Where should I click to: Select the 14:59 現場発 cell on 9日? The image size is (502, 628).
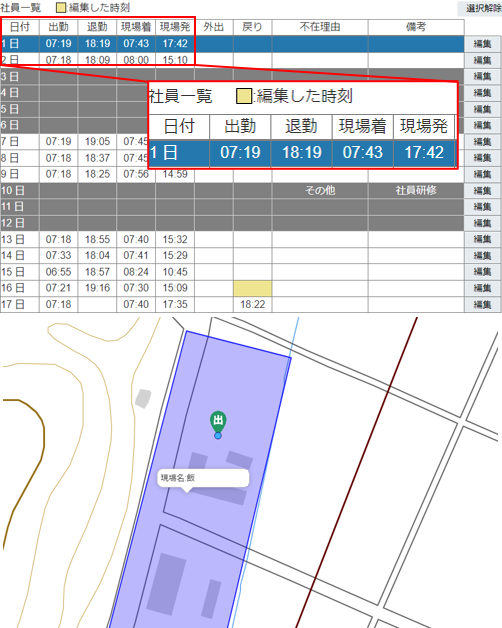tap(175, 174)
